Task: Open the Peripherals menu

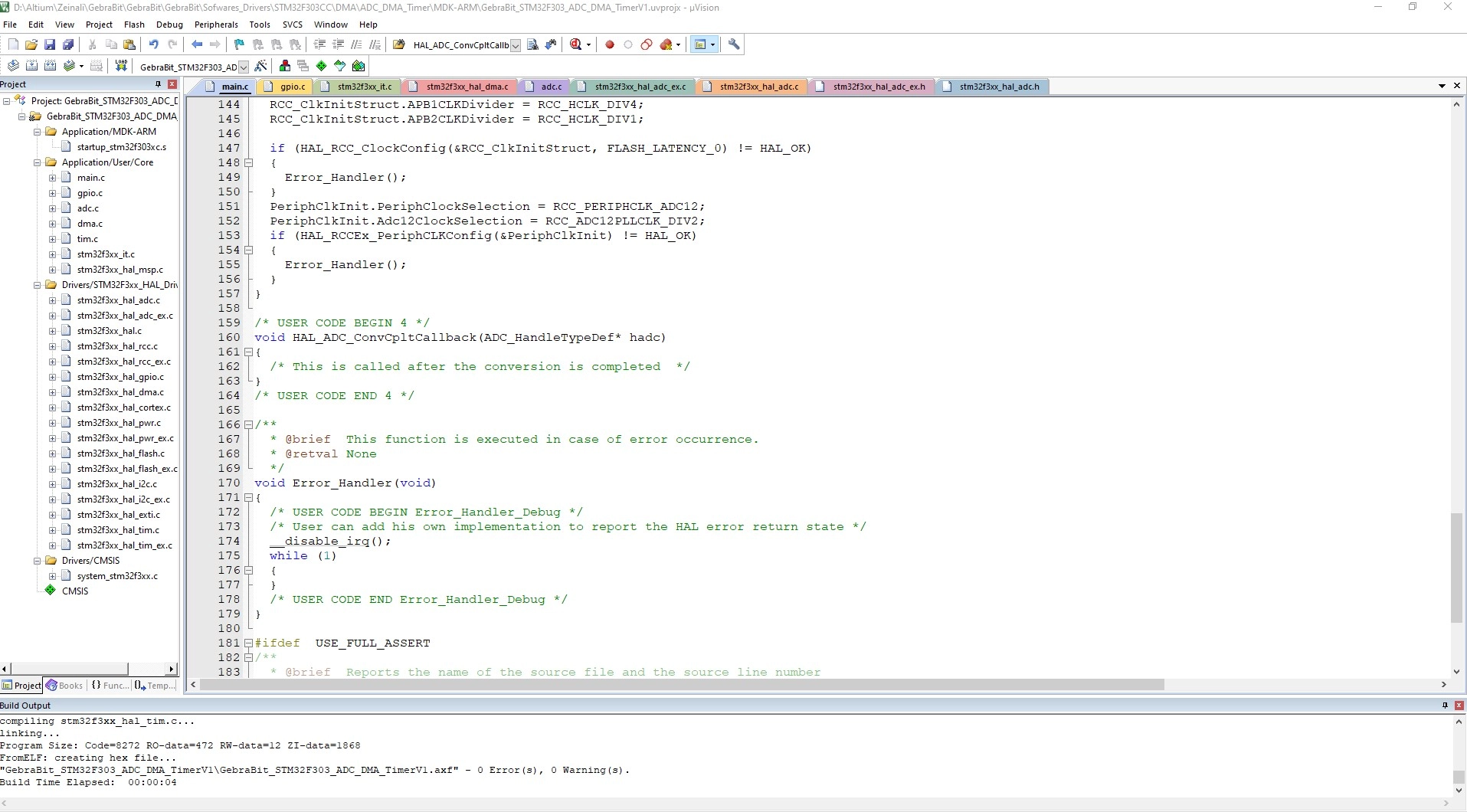Action: 216,25
